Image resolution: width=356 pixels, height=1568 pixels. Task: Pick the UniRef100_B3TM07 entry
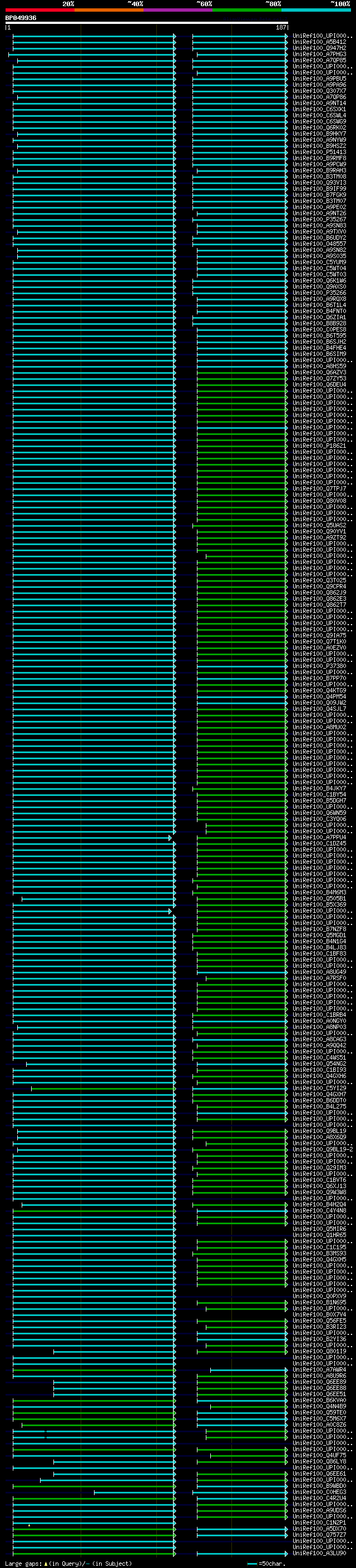(319, 201)
